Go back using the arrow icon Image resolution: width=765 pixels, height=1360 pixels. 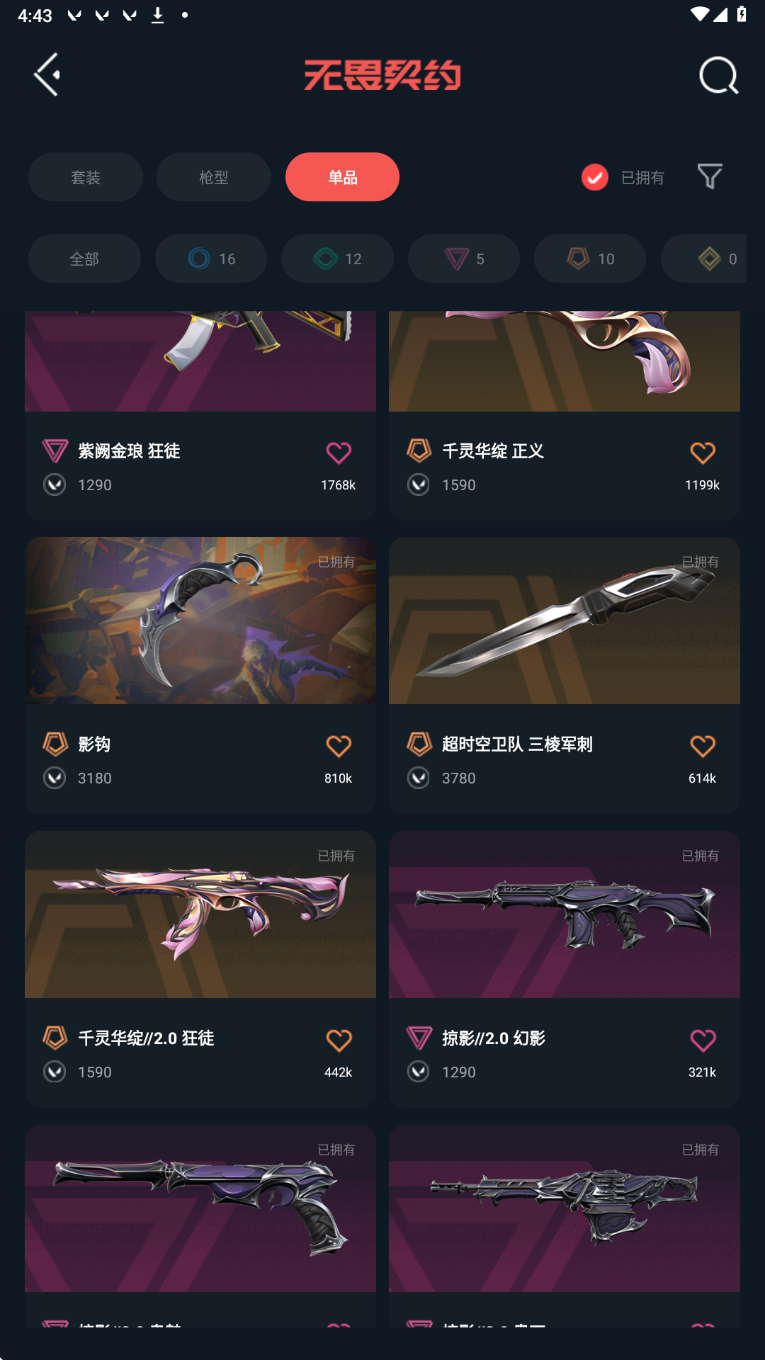point(47,75)
